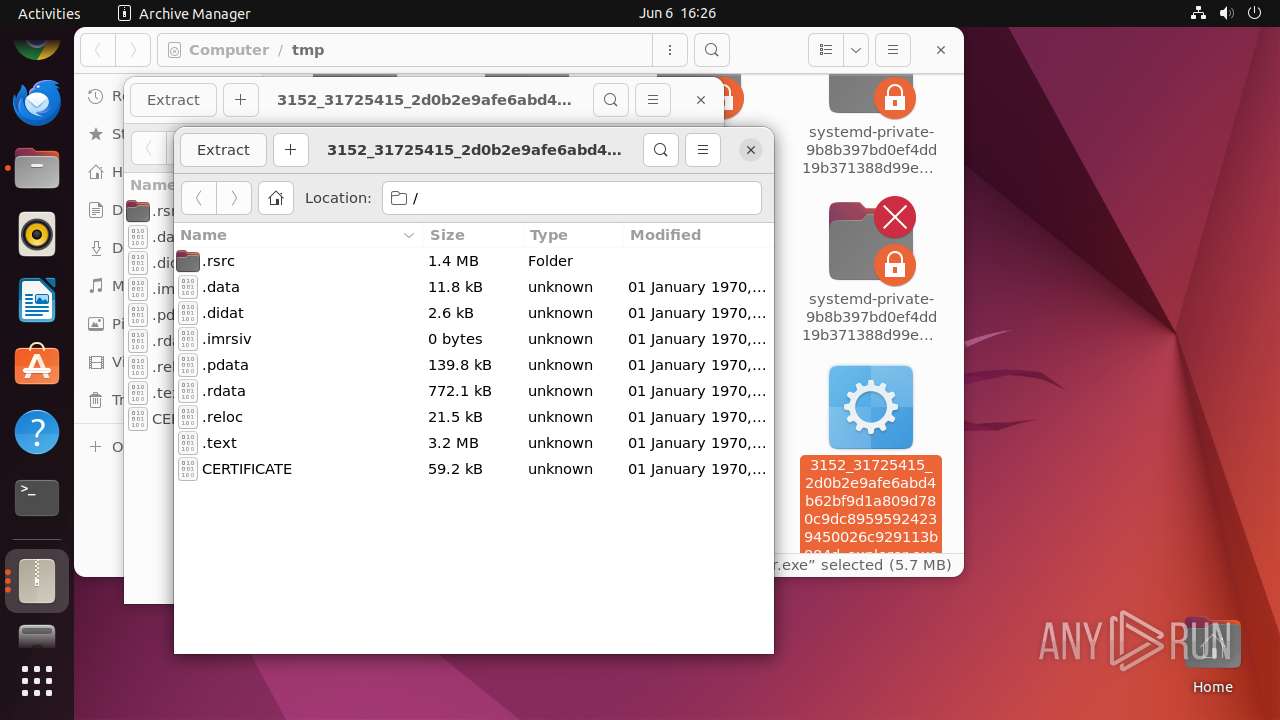1280x720 pixels.
Task: Click tmp in Files path bar
Action: click(308, 50)
